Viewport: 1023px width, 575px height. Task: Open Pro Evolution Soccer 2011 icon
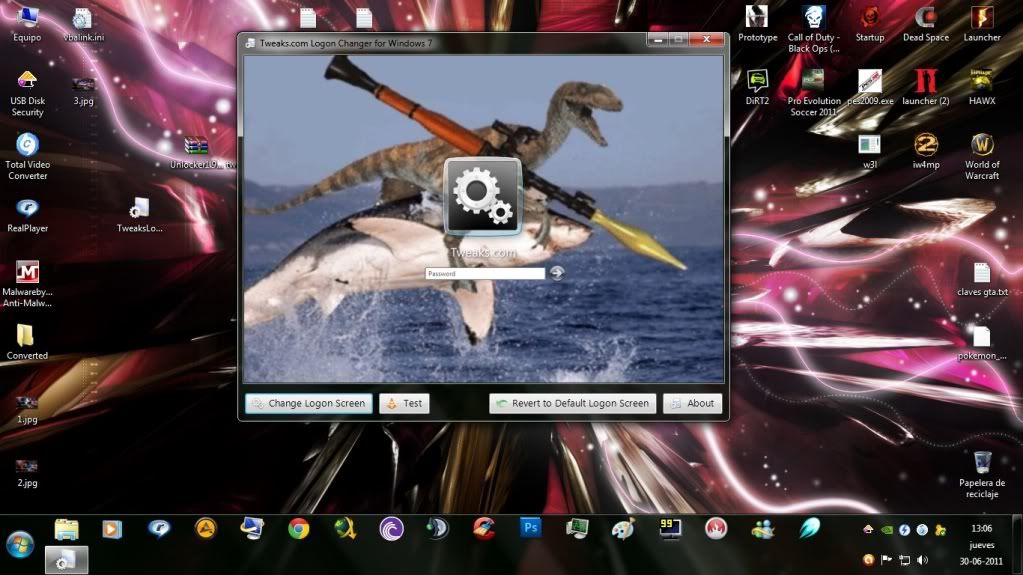(x=814, y=93)
